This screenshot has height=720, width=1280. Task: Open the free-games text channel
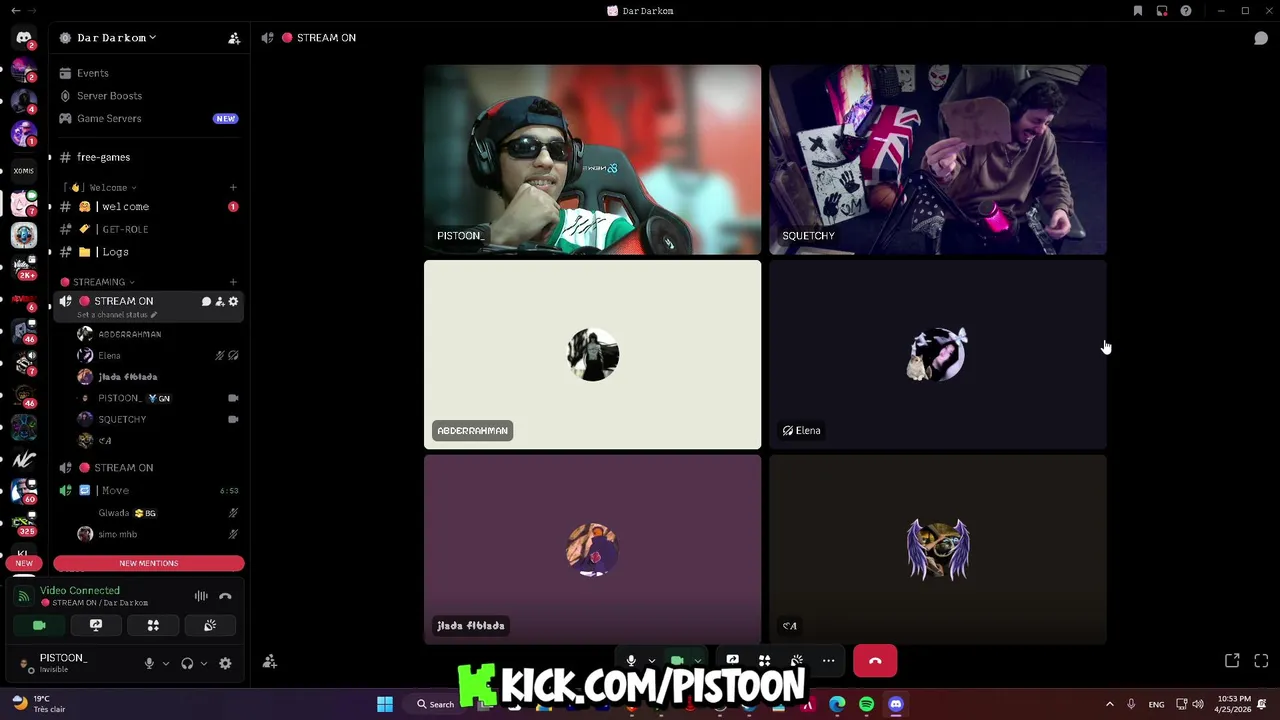pyautogui.click(x=103, y=157)
